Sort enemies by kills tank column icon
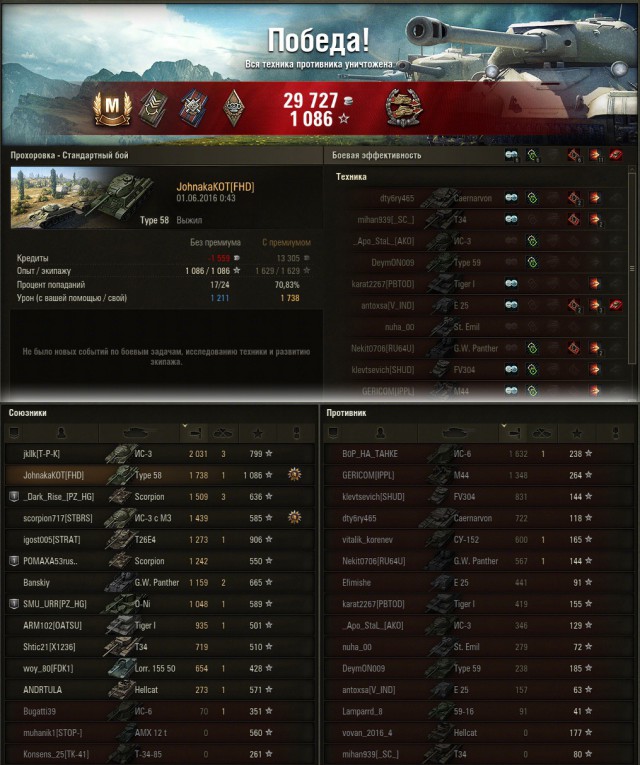 (541, 433)
